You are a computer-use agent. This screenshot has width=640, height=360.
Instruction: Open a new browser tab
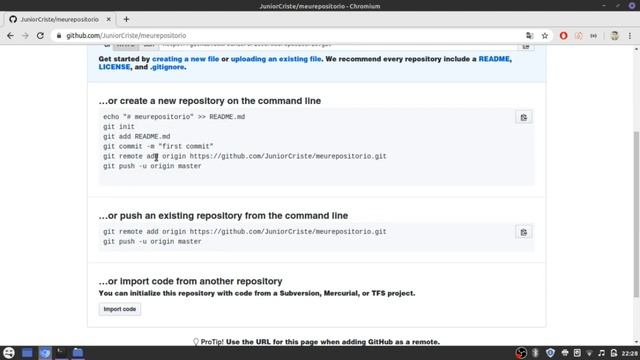point(126,19)
